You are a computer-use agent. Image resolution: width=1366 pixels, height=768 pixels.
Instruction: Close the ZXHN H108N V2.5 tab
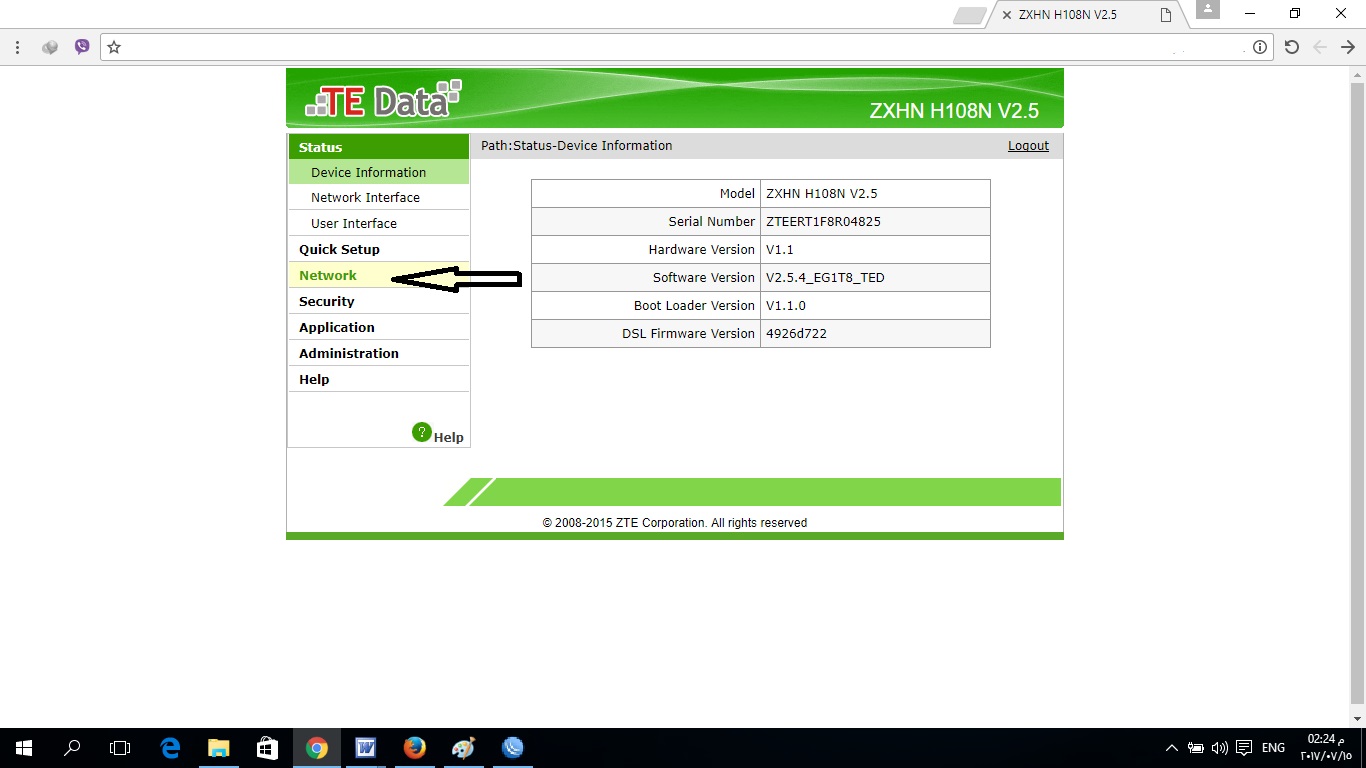point(1007,15)
